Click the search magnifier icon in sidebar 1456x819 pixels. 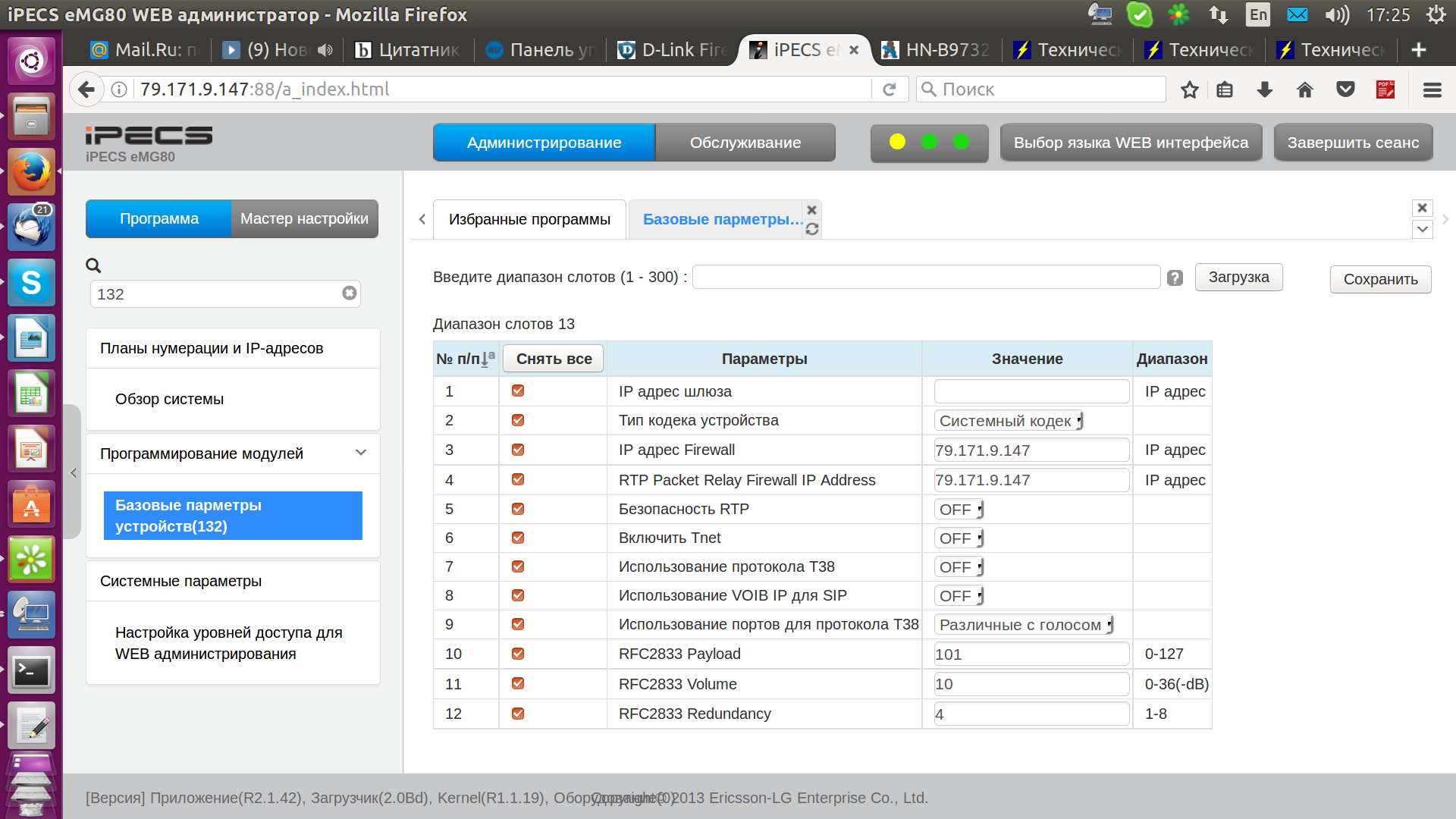(x=93, y=265)
